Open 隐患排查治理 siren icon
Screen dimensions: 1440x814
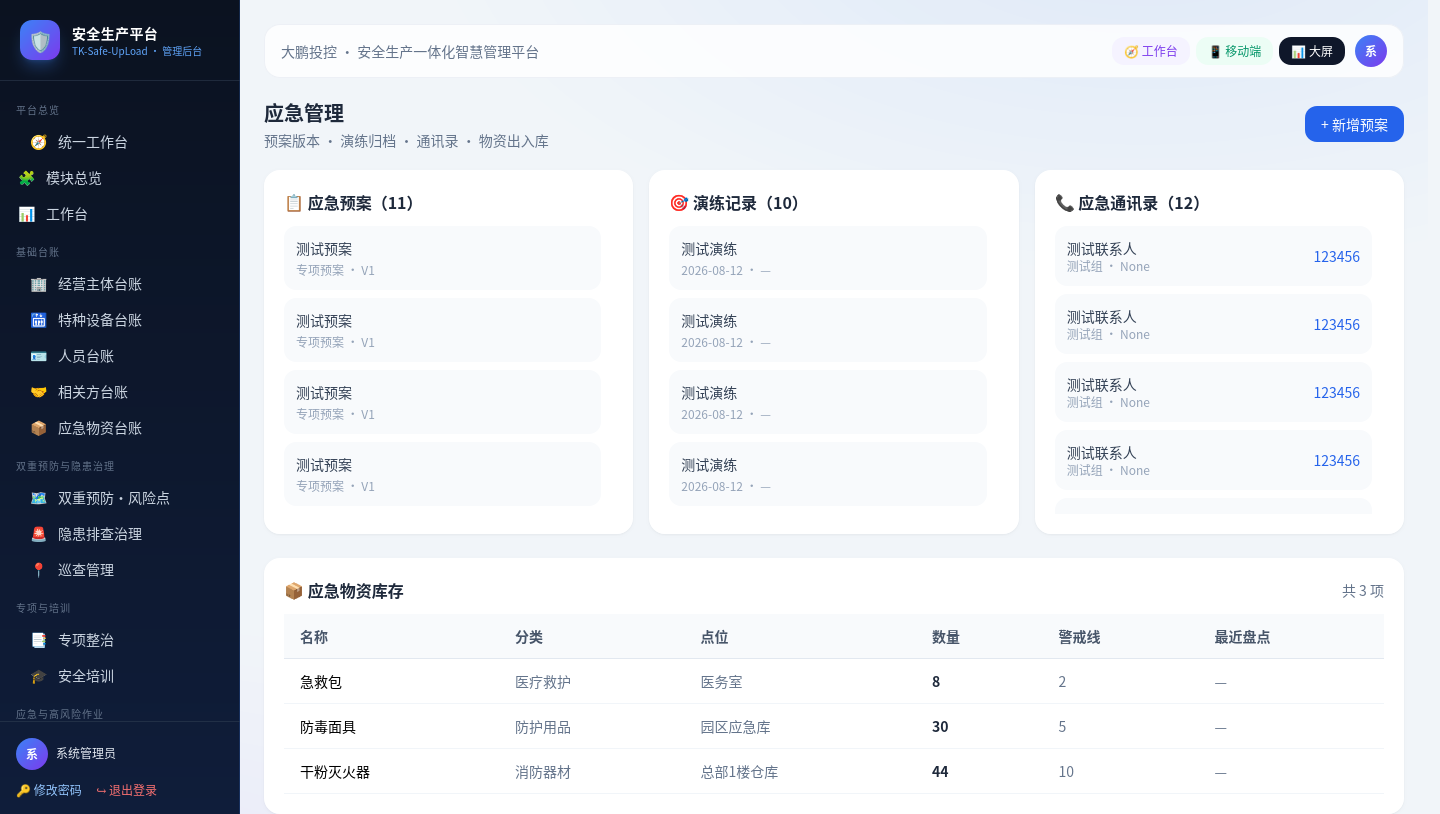[39, 534]
